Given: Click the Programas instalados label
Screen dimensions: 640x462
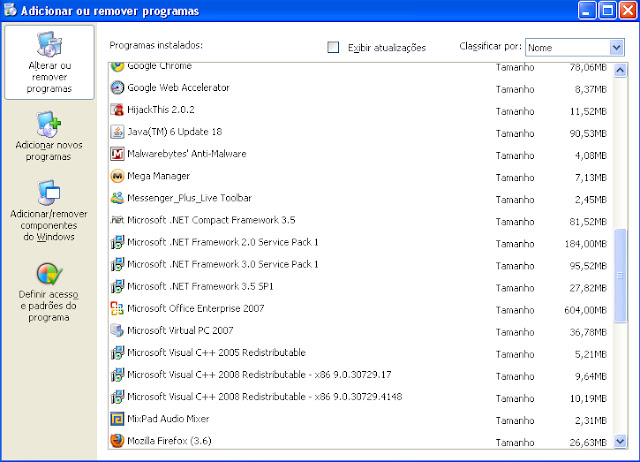Looking at the screenshot, I should [156, 45].
